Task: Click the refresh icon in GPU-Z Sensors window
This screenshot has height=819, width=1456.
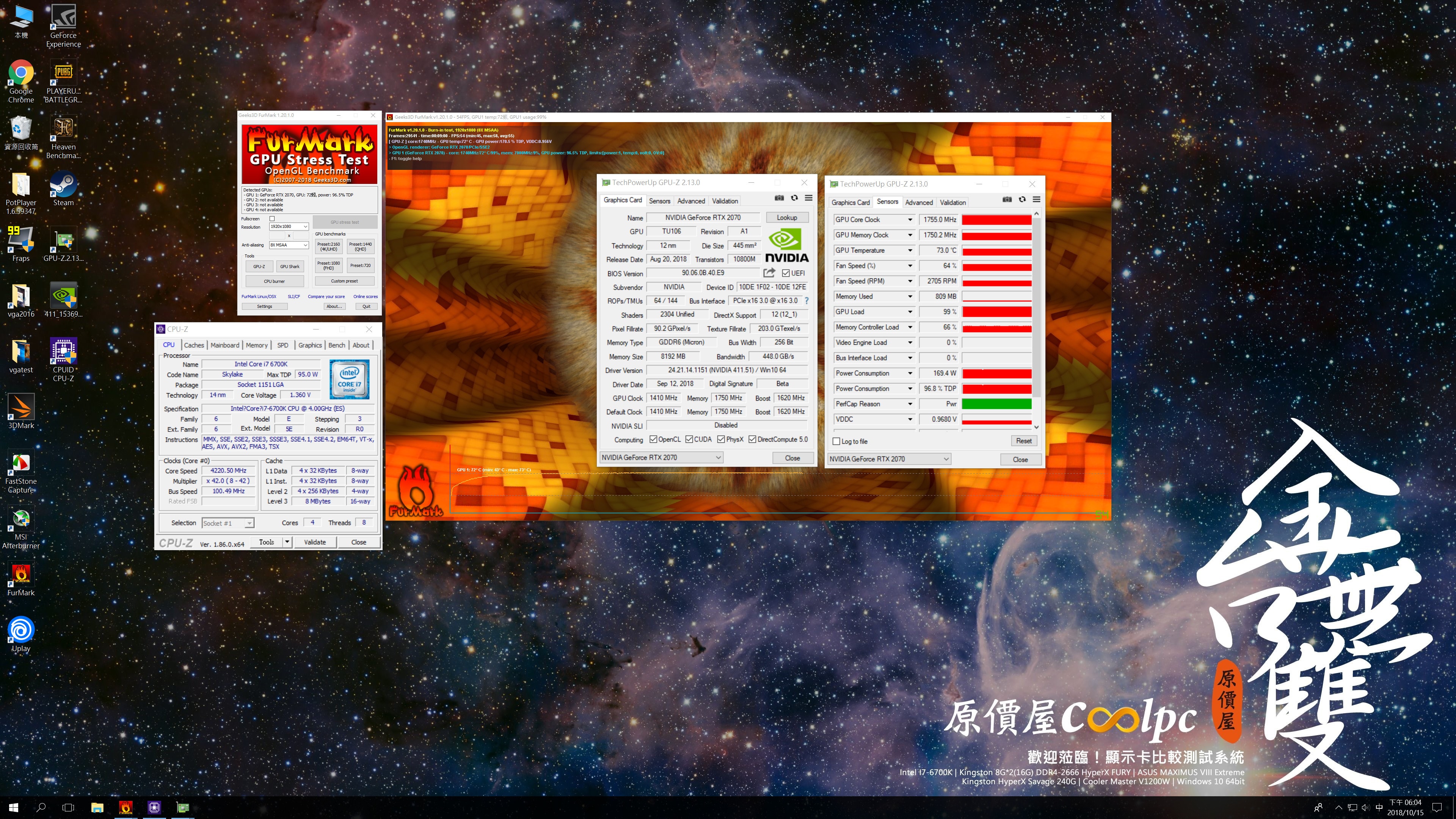Action: [1022, 199]
